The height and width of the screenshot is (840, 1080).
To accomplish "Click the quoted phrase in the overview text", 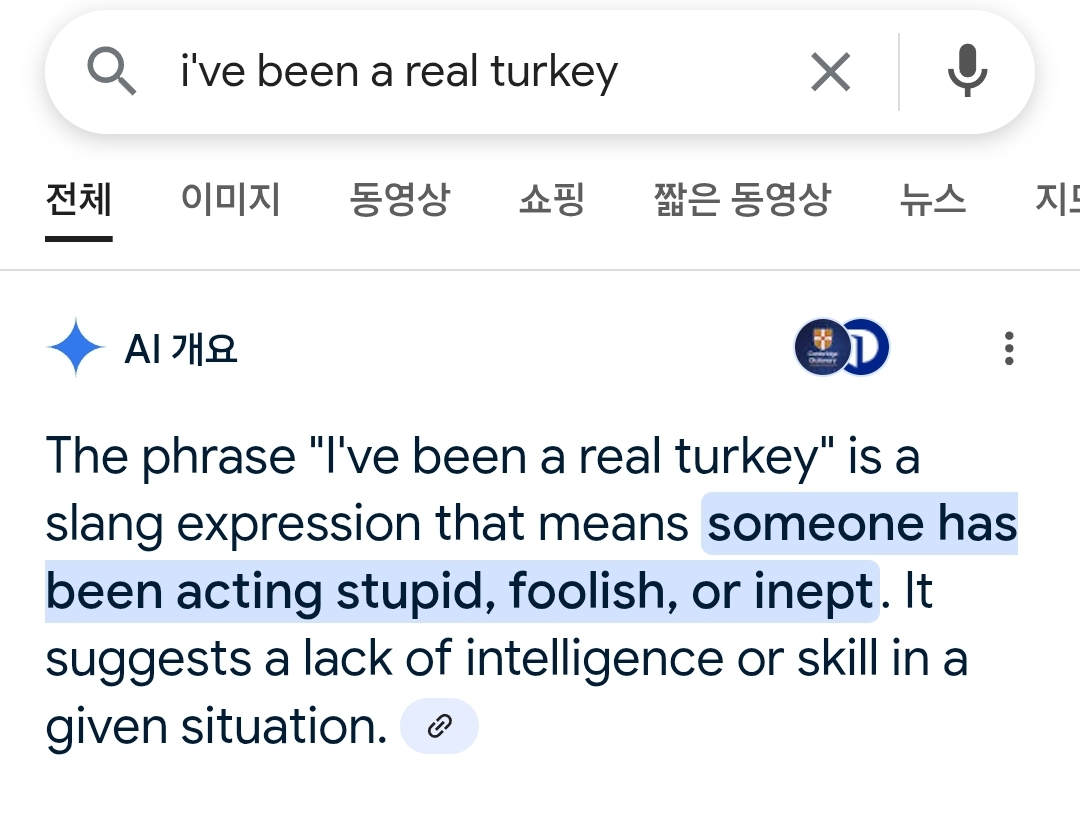I will pos(572,456).
